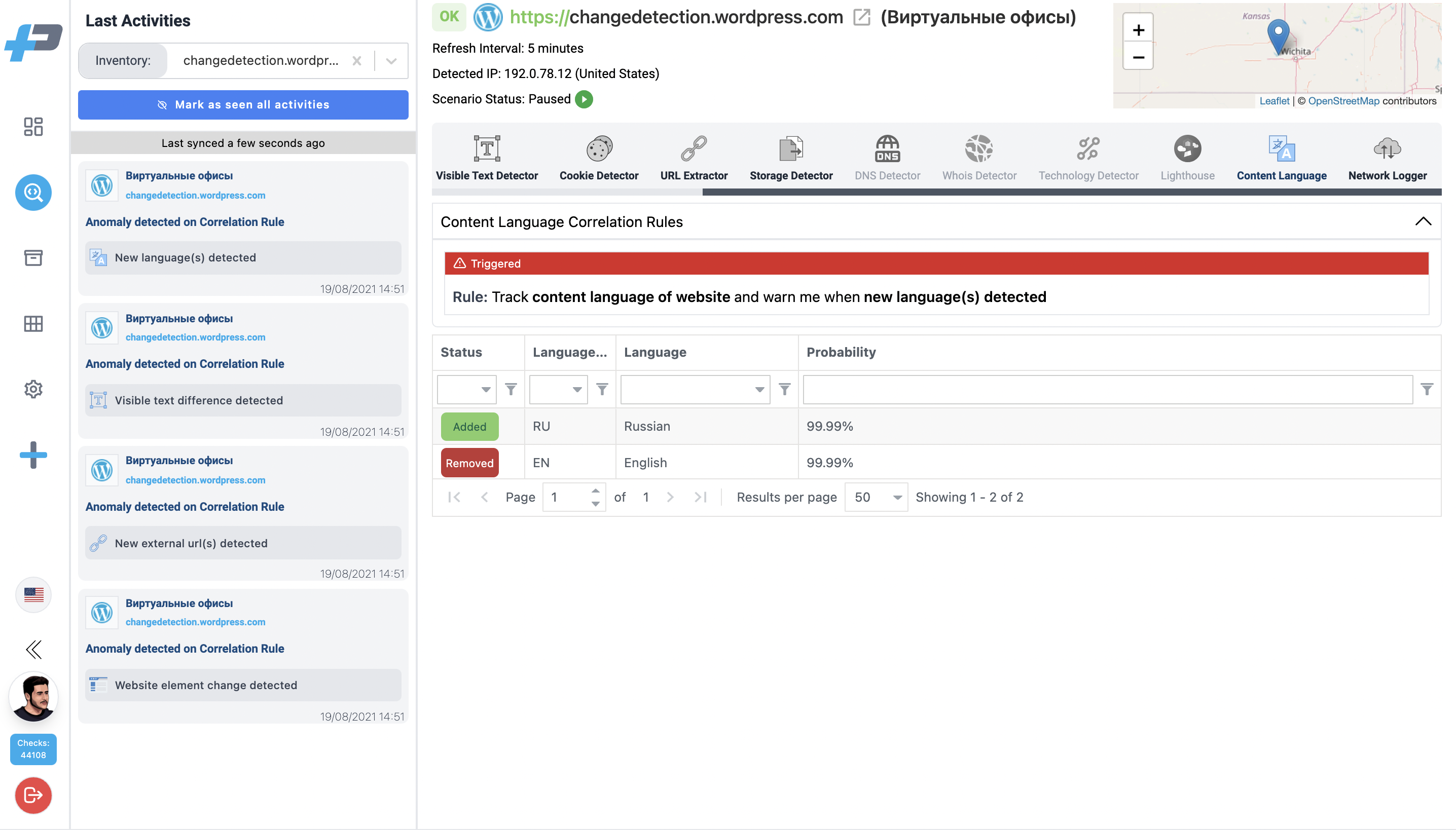Click the red logout icon
This screenshot has width=1456, height=830.
coord(33,795)
